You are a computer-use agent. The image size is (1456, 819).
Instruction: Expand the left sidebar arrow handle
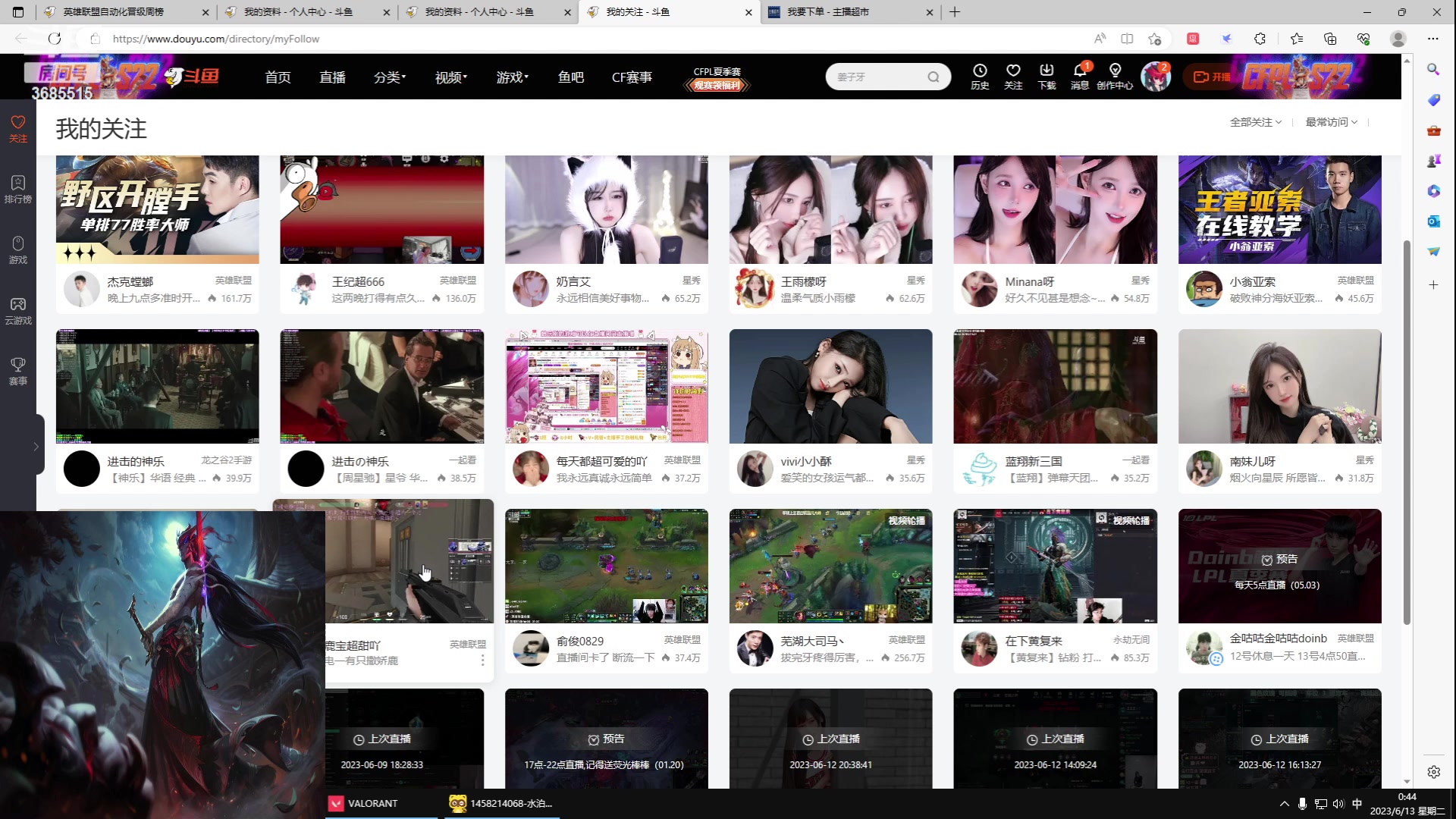click(x=36, y=447)
